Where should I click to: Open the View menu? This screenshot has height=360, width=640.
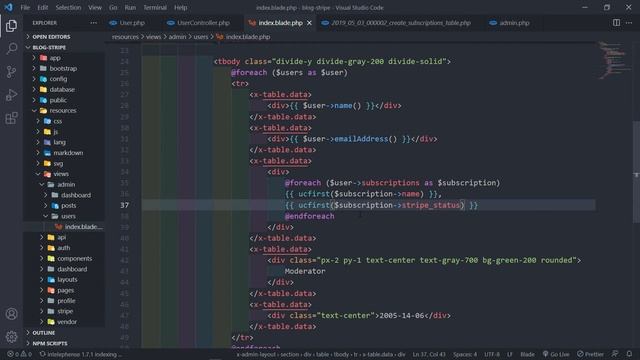click(x=95, y=7)
